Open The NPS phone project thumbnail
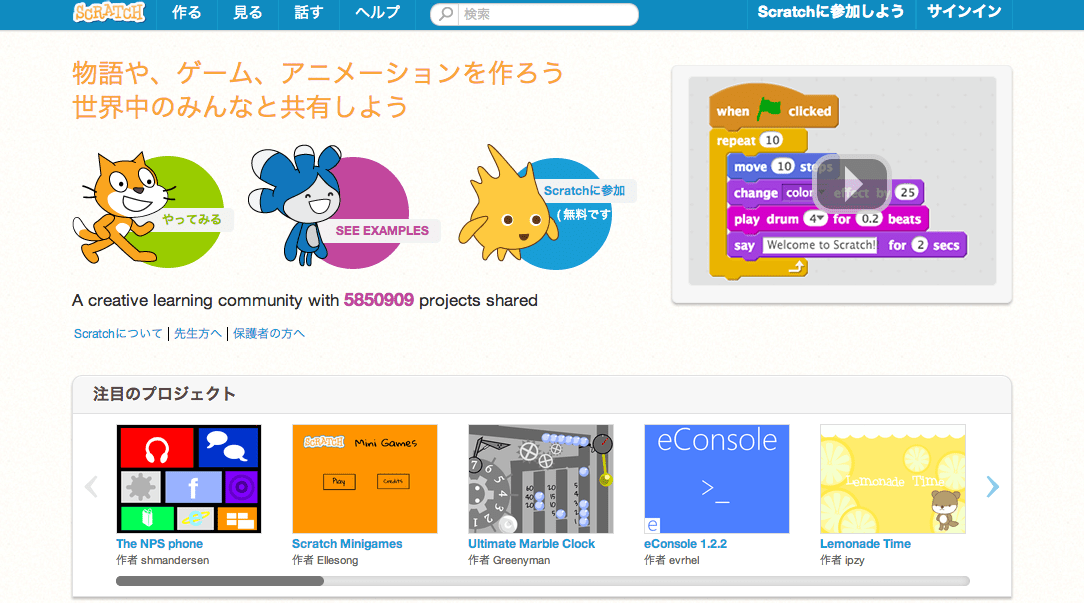The height and width of the screenshot is (603, 1084). 189,479
